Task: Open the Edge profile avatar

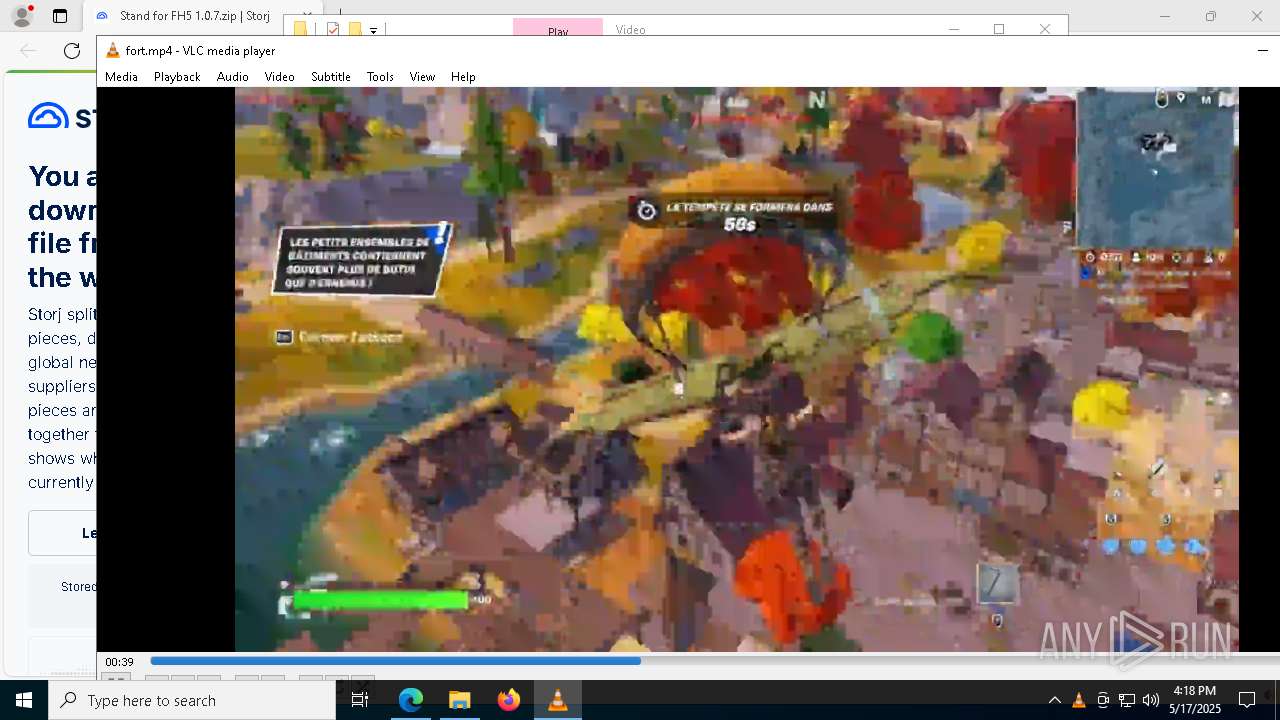Action: point(22,15)
